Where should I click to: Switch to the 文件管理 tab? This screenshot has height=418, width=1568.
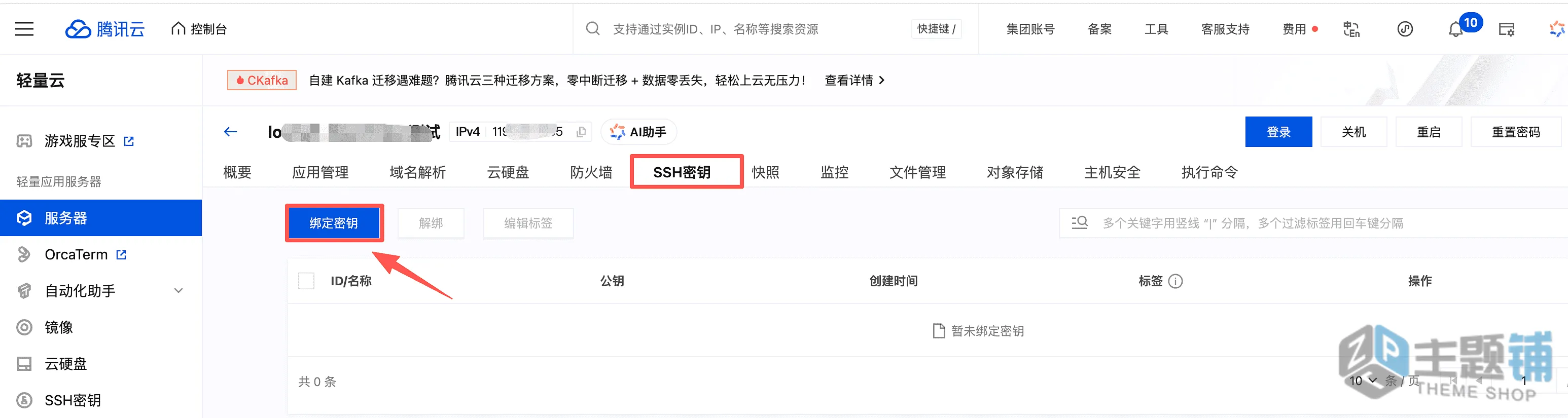917,172
